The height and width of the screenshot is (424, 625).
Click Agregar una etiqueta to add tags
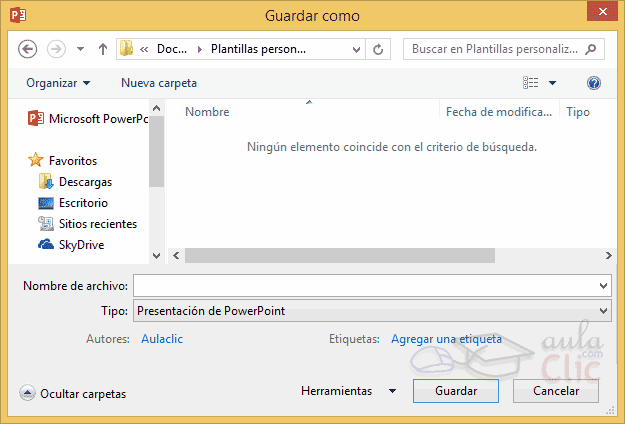(x=446, y=339)
